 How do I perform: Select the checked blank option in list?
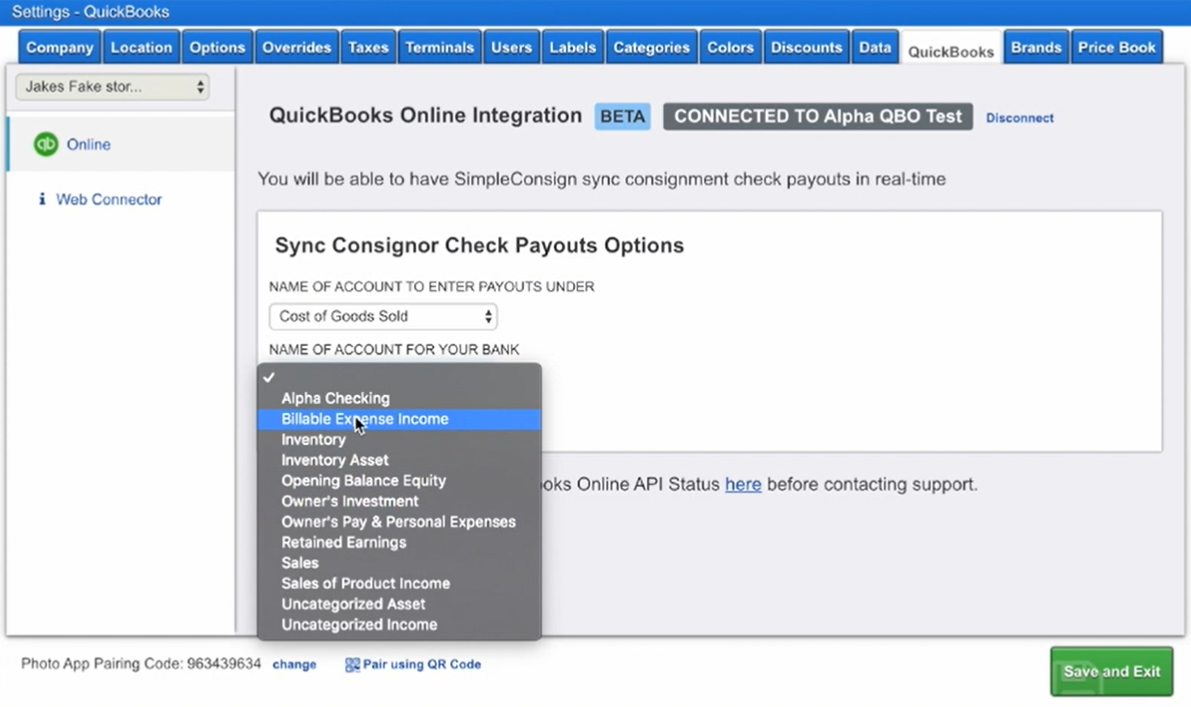[400, 377]
